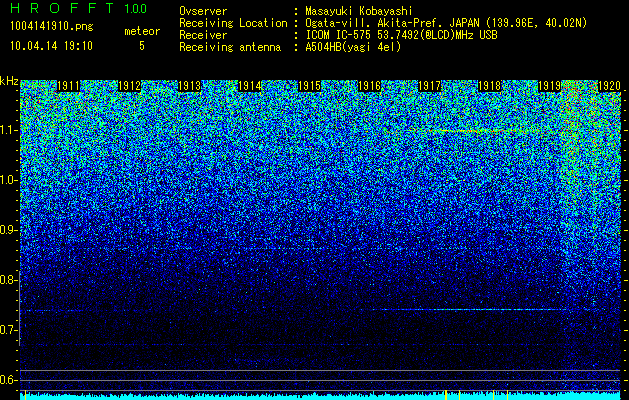Click the kHz axis unit label
Viewport: 629px width, 400px height.
click(x=9, y=81)
